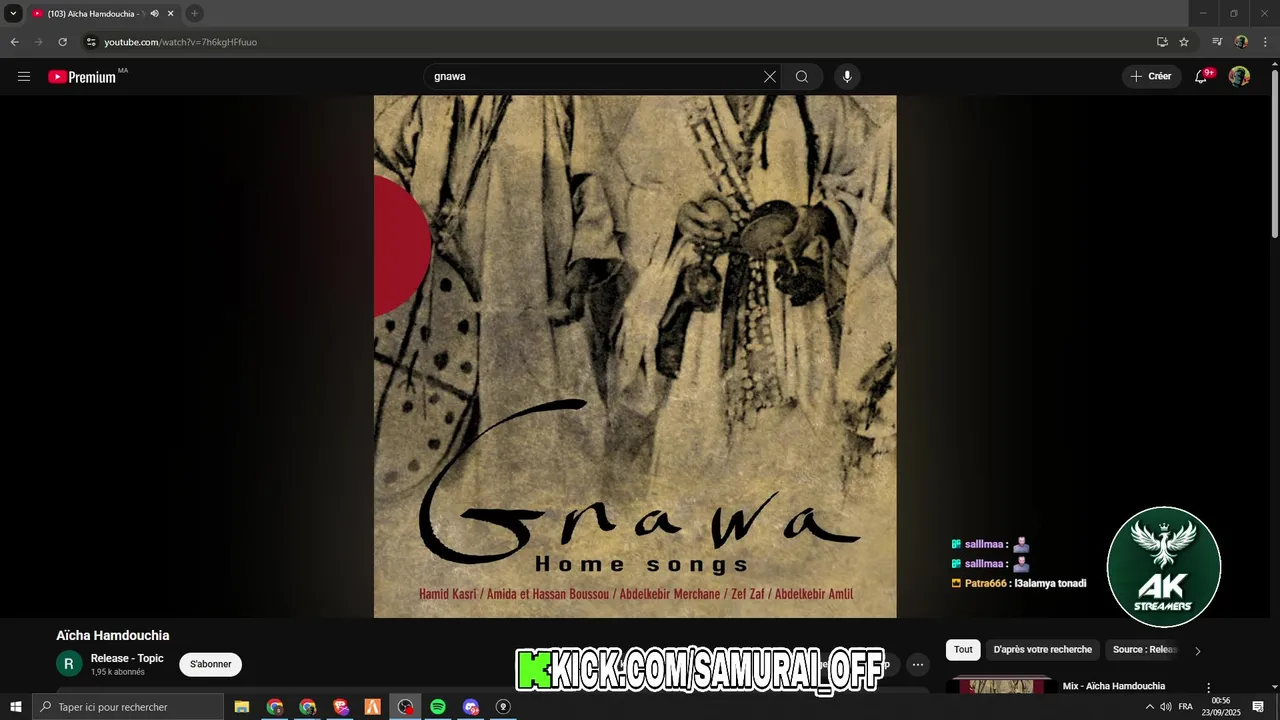Close the Aïcha Hamdouchia tab
This screenshot has height=720, width=1280.
coord(171,14)
